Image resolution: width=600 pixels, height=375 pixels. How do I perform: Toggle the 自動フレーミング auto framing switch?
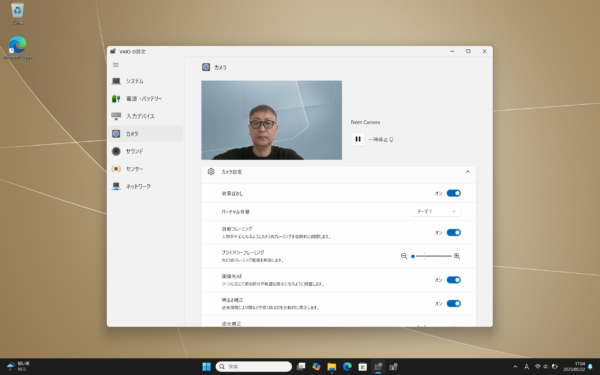click(453, 233)
